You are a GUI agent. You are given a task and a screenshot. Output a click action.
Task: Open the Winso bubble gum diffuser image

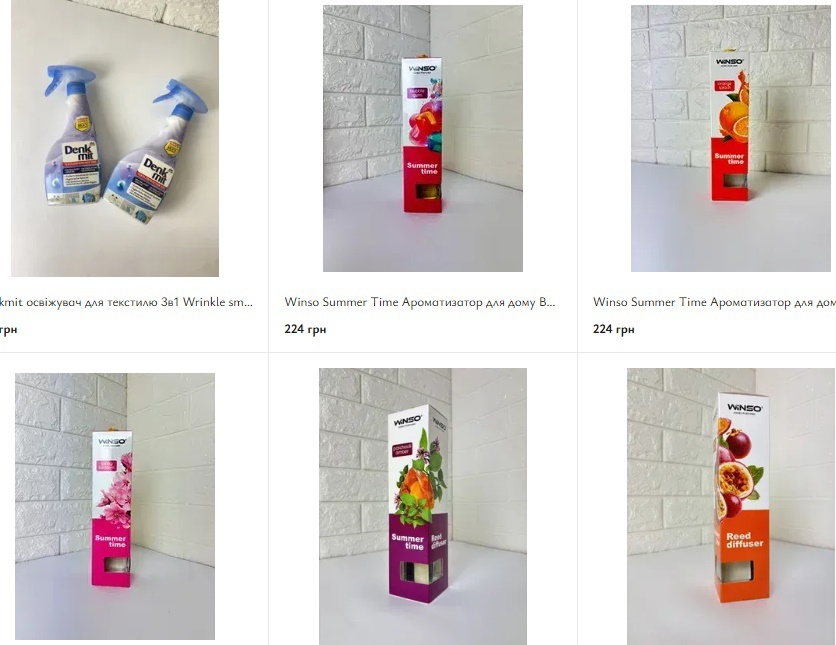pyautogui.click(x=423, y=138)
